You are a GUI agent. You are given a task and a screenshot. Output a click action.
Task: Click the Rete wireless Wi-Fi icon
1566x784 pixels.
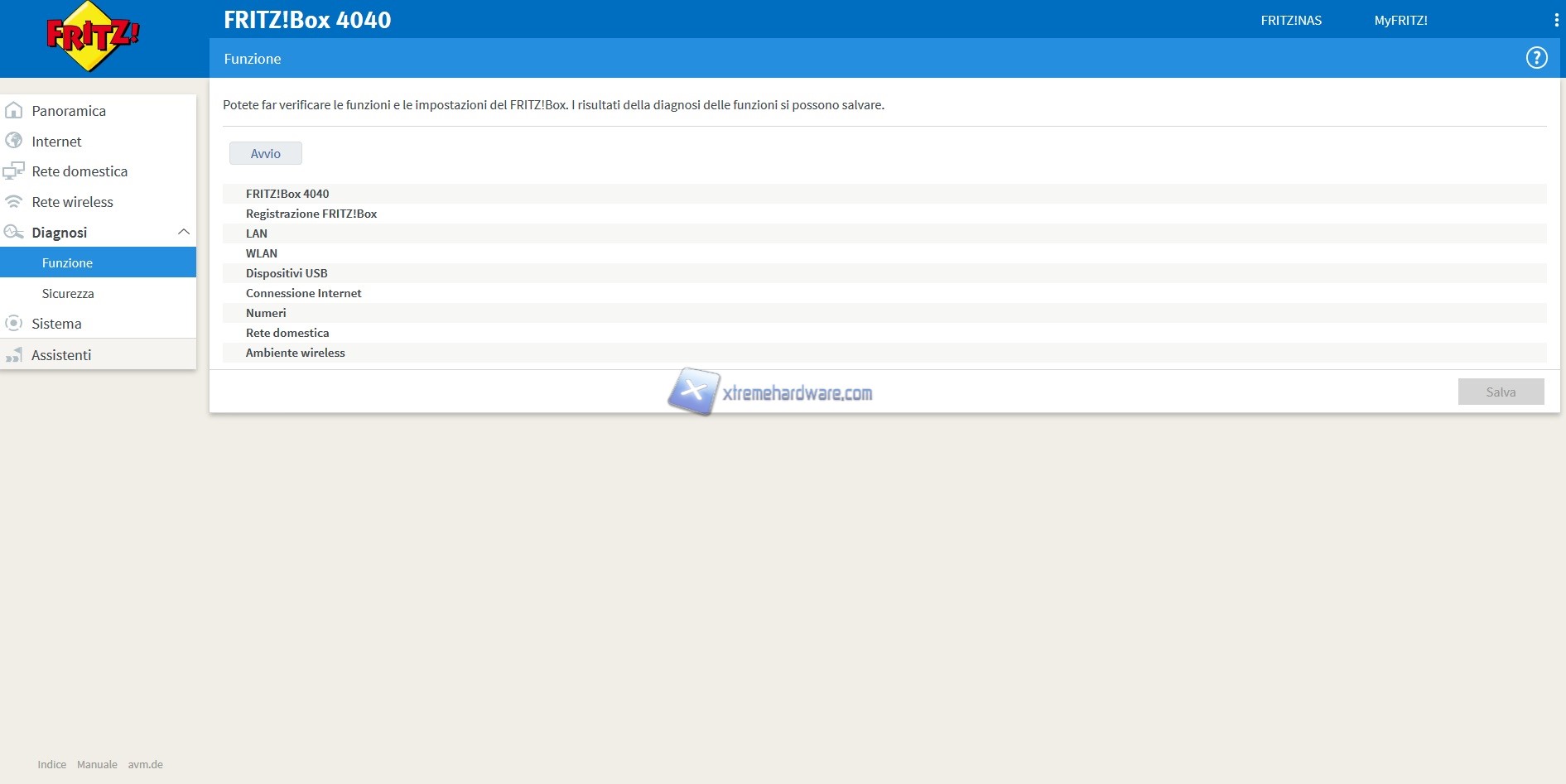(x=14, y=202)
